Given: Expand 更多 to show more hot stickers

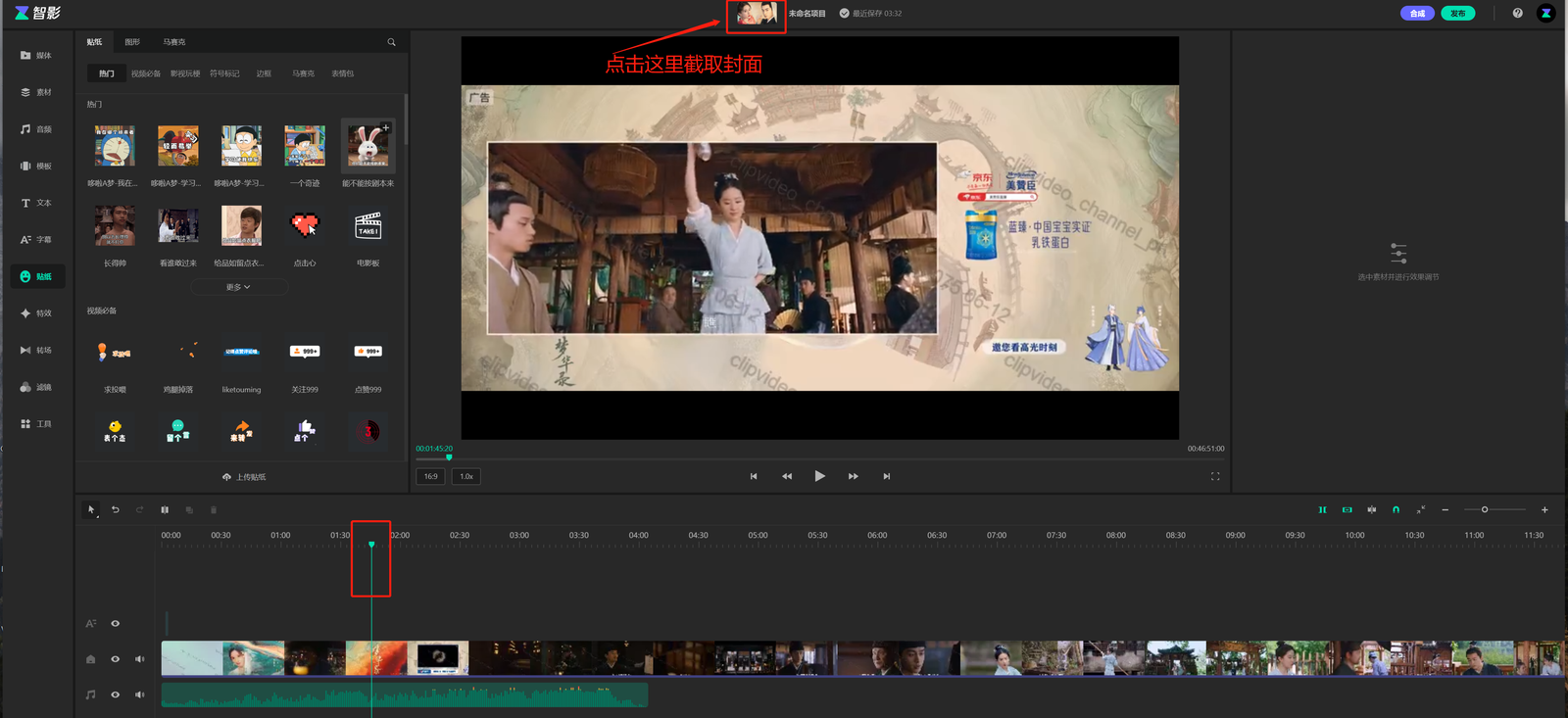Looking at the screenshot, I should tap(239, 287).
